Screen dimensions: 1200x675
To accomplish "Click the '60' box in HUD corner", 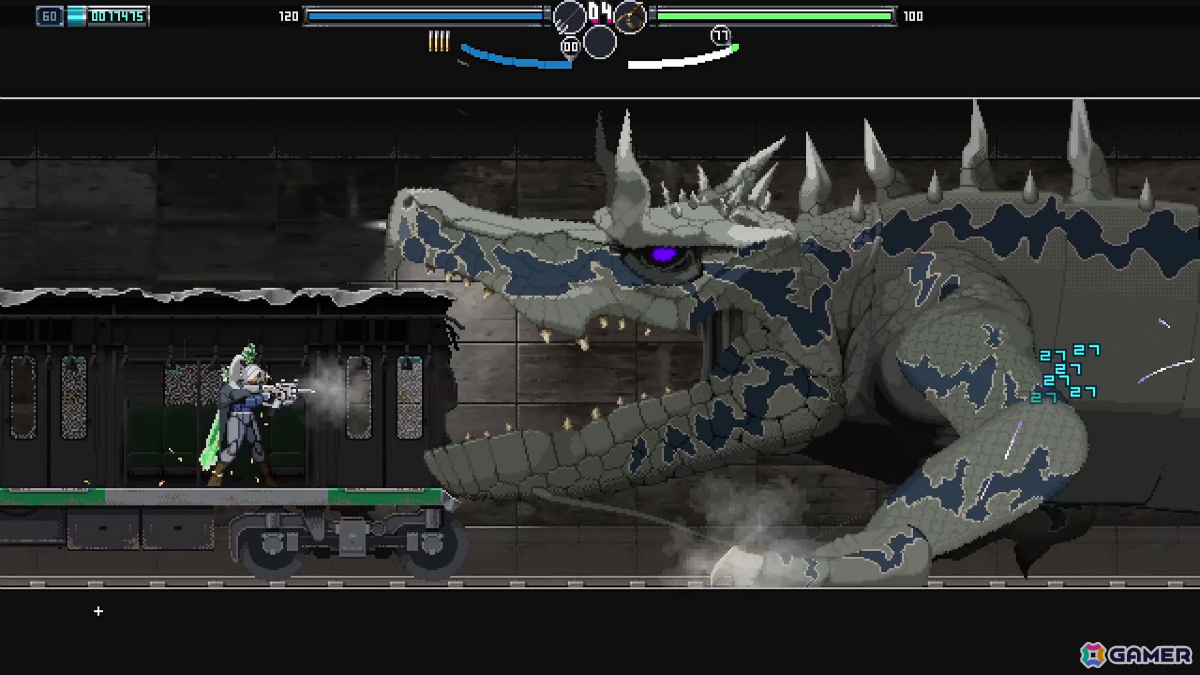I will coord(49,16).
